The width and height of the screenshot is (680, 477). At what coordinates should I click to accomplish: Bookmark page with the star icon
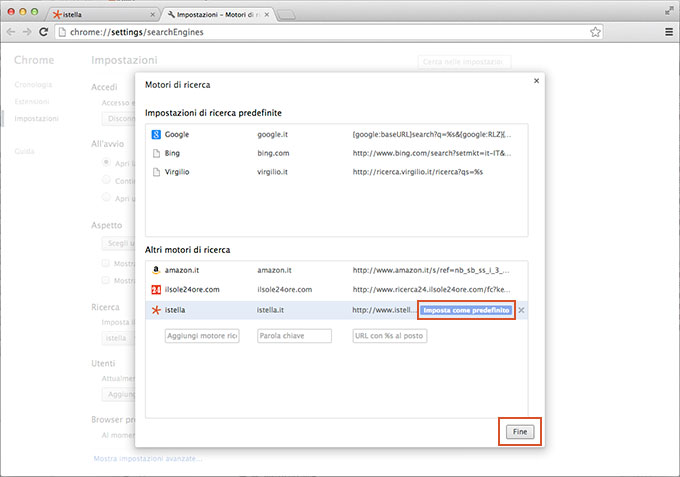coord(595,32)
